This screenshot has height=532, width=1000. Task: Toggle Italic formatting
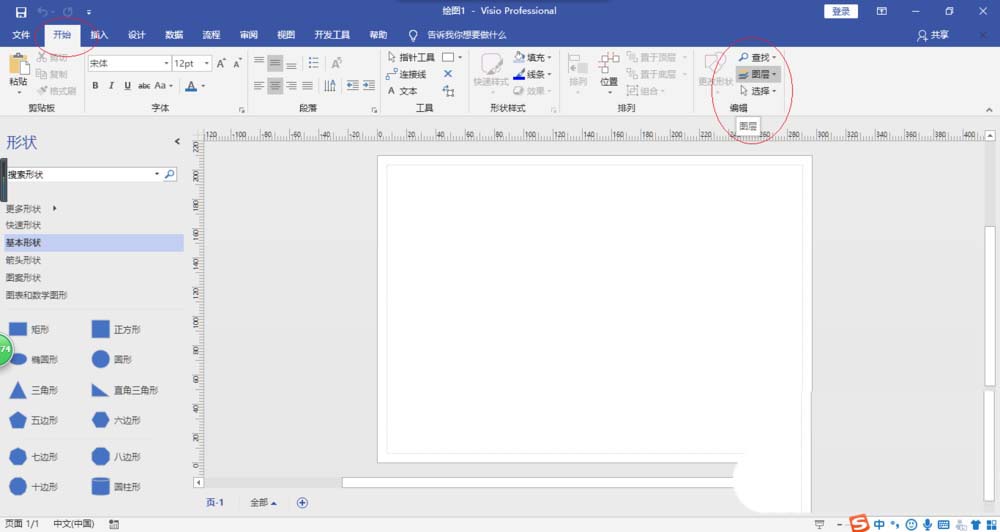tap(111, 85)
